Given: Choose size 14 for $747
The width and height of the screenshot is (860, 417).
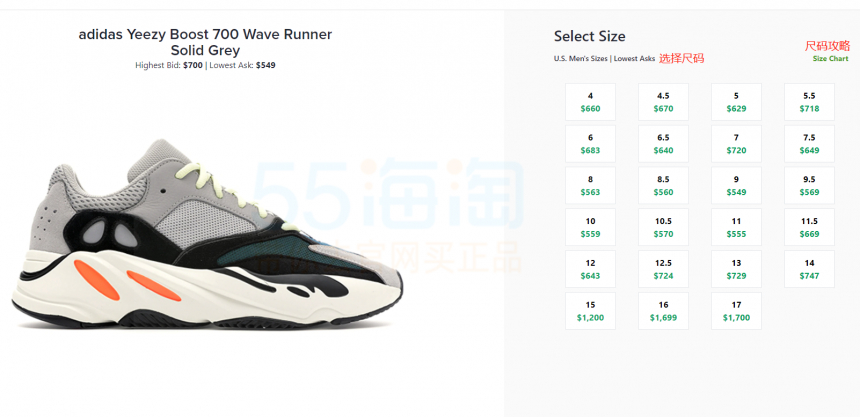Looking at the screenshot, I should click(x=809, y=269).
